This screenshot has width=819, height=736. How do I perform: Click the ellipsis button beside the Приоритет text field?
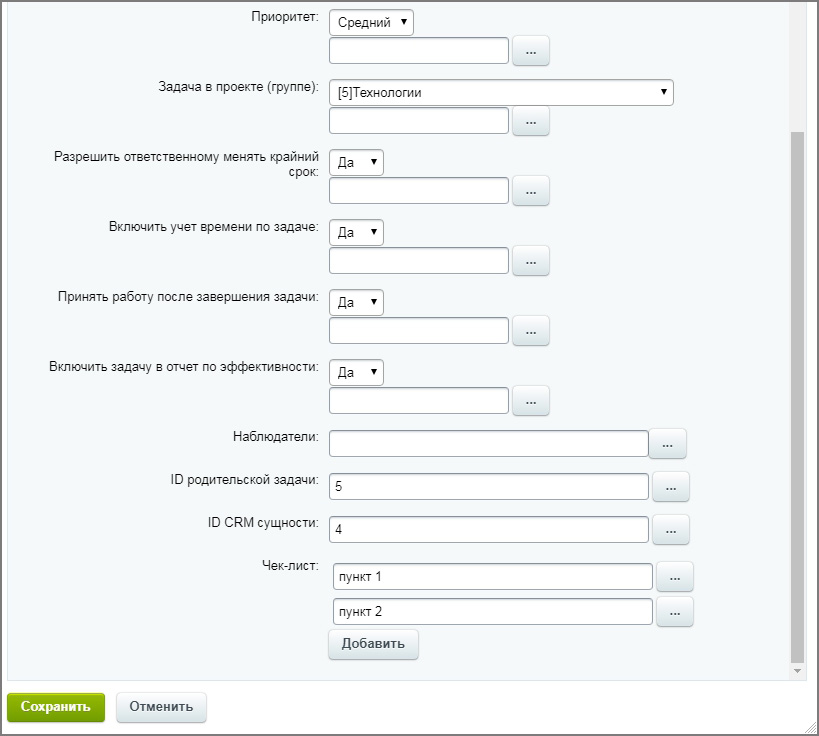coord(531,51)
